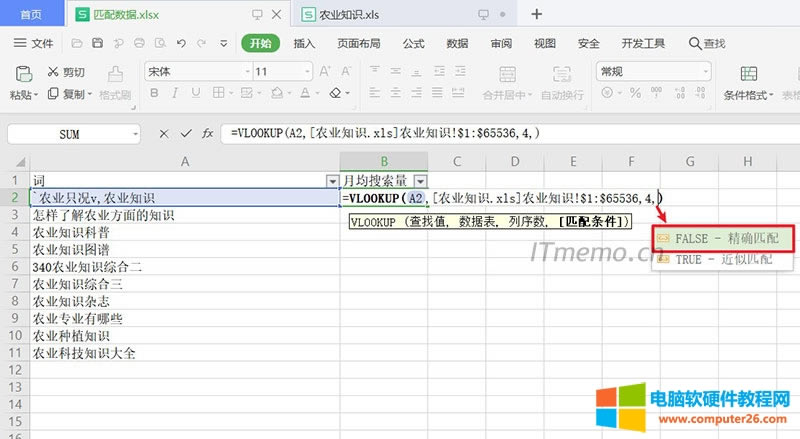Click the fx insert function icon
800x439 pixels.
pyautogui.click(x=207, y=134)
